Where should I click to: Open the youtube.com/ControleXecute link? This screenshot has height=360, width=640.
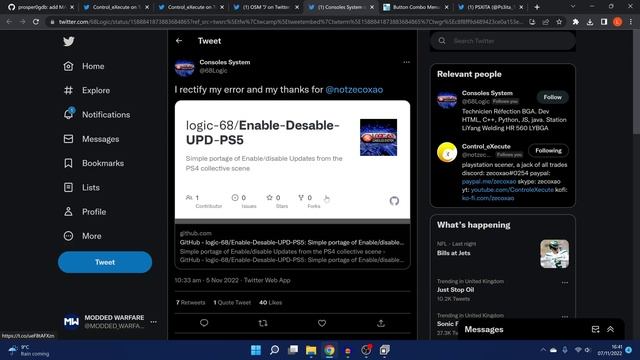pos(512,190)
